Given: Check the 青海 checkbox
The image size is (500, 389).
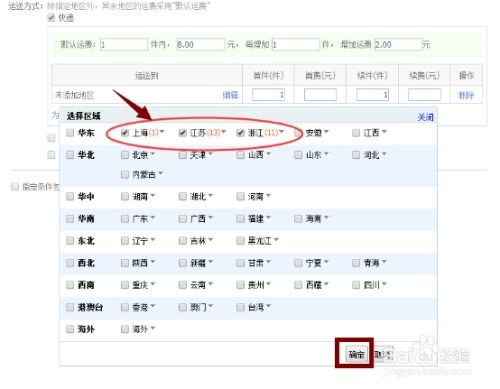Looking at the screenshot, I should [356, 263].
